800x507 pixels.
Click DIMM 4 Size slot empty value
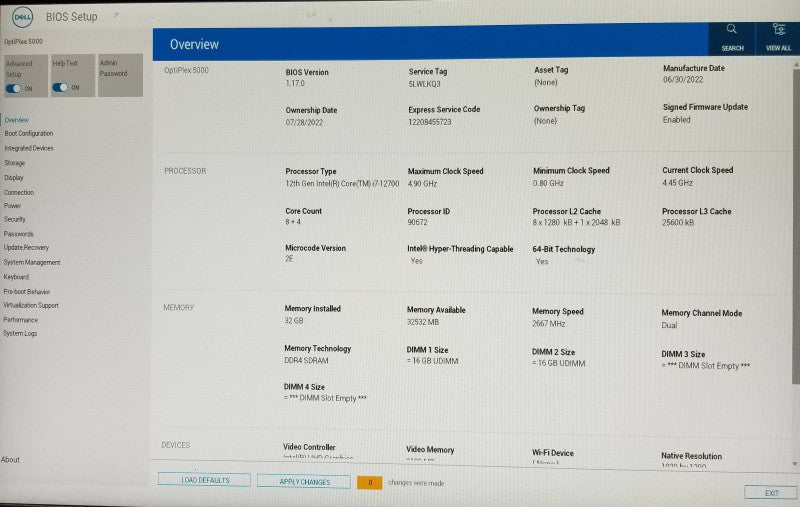click(x=325, y=398)
